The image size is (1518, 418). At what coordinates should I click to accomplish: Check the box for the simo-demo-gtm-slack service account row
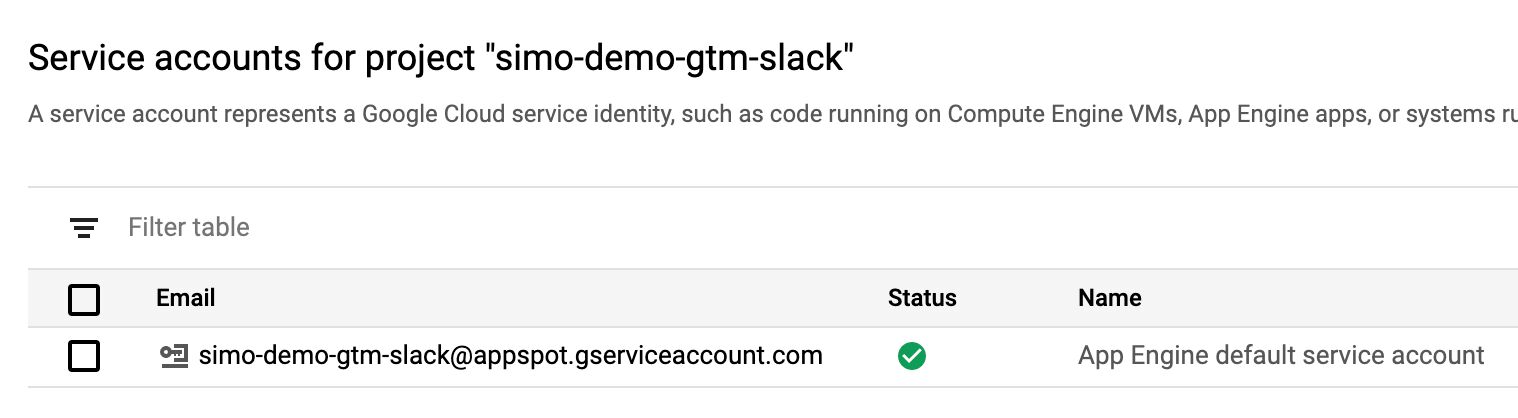coord(84,356)
